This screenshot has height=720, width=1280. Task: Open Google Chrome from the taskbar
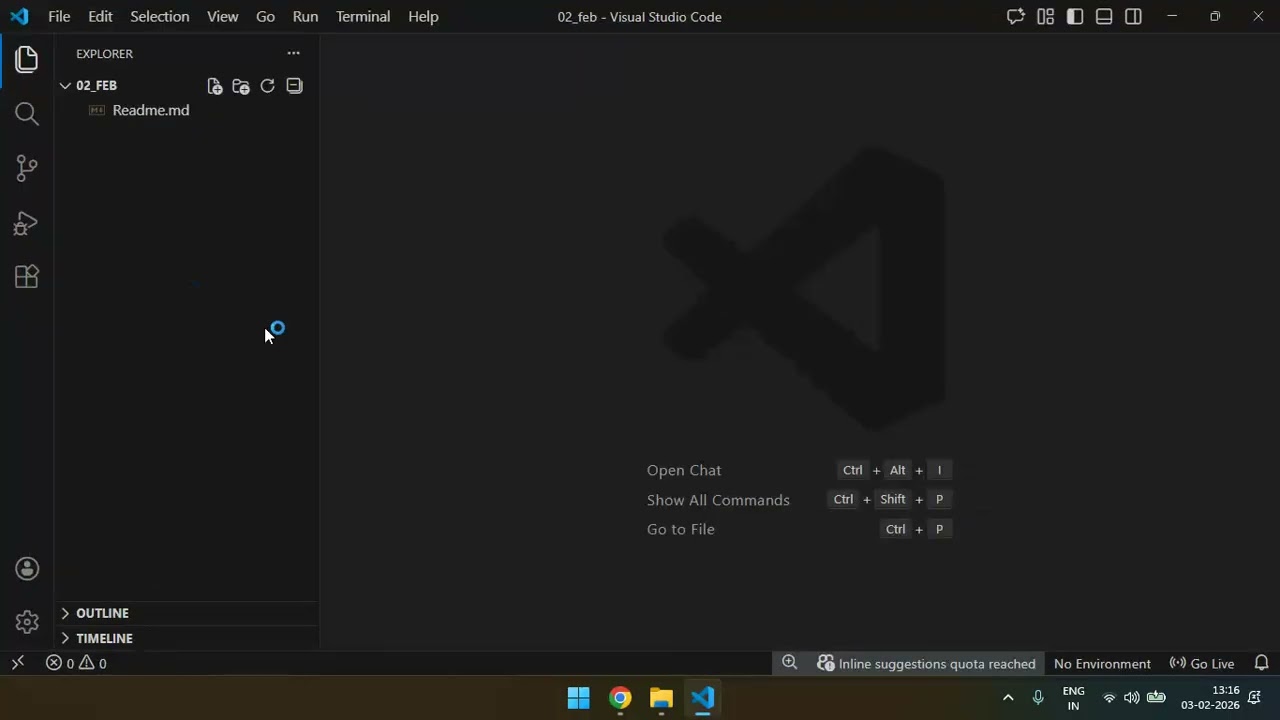pos(620,698)
